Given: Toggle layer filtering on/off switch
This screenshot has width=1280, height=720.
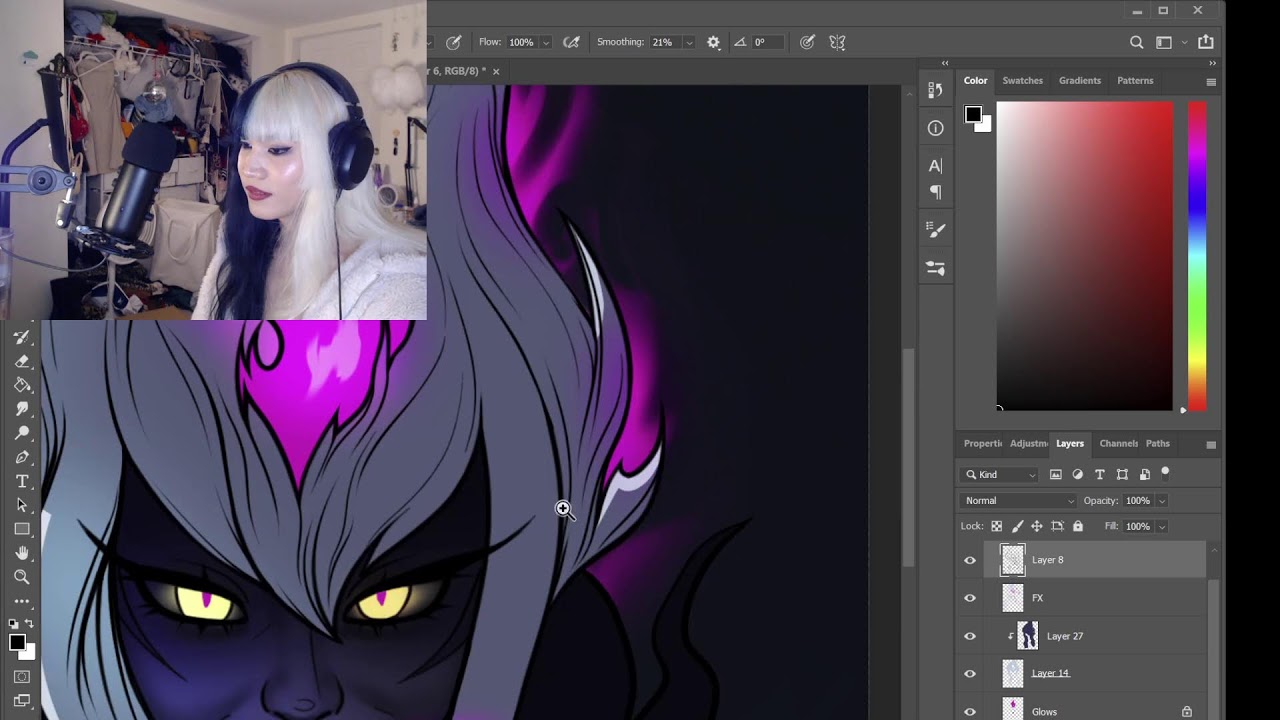Looking at the screenshot, I should [1165, 473].
